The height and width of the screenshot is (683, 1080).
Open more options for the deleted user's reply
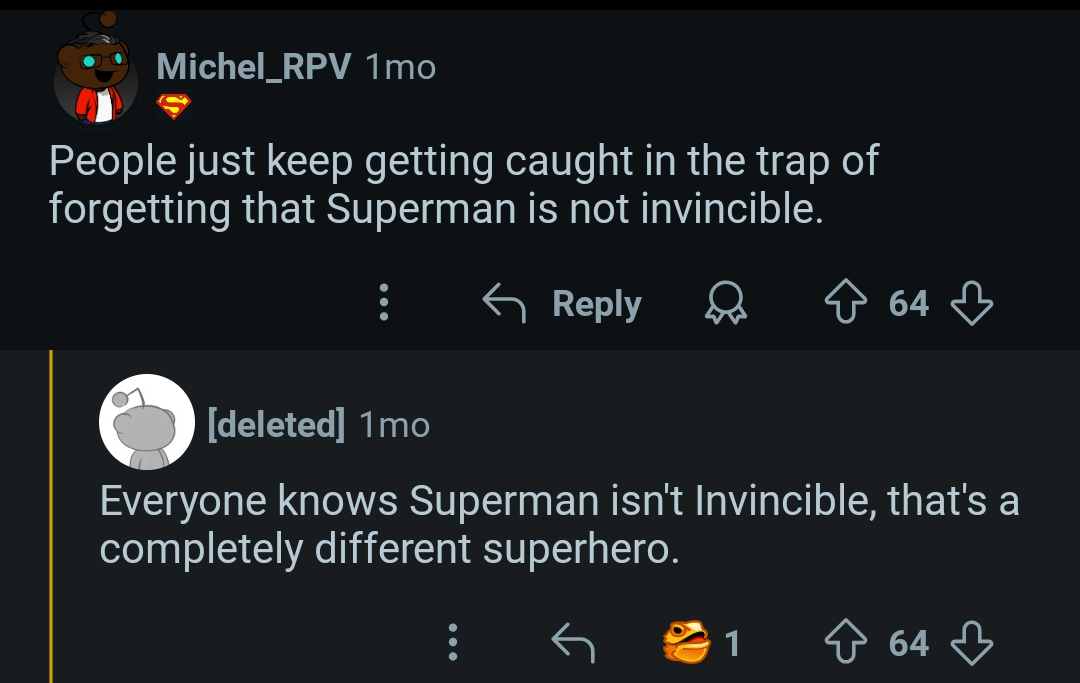point(452,643)
